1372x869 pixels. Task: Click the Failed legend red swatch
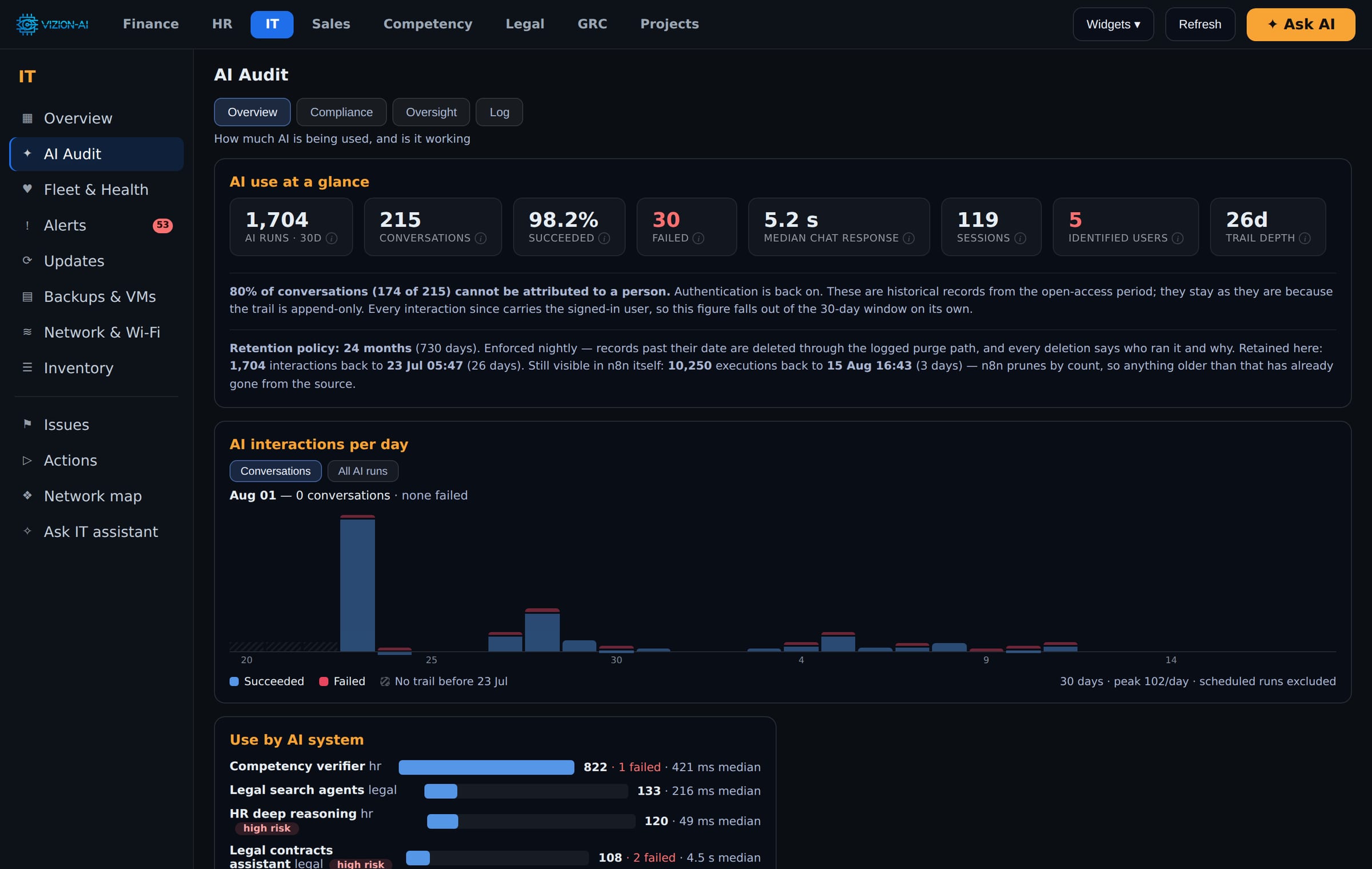[x=324, y=681]
